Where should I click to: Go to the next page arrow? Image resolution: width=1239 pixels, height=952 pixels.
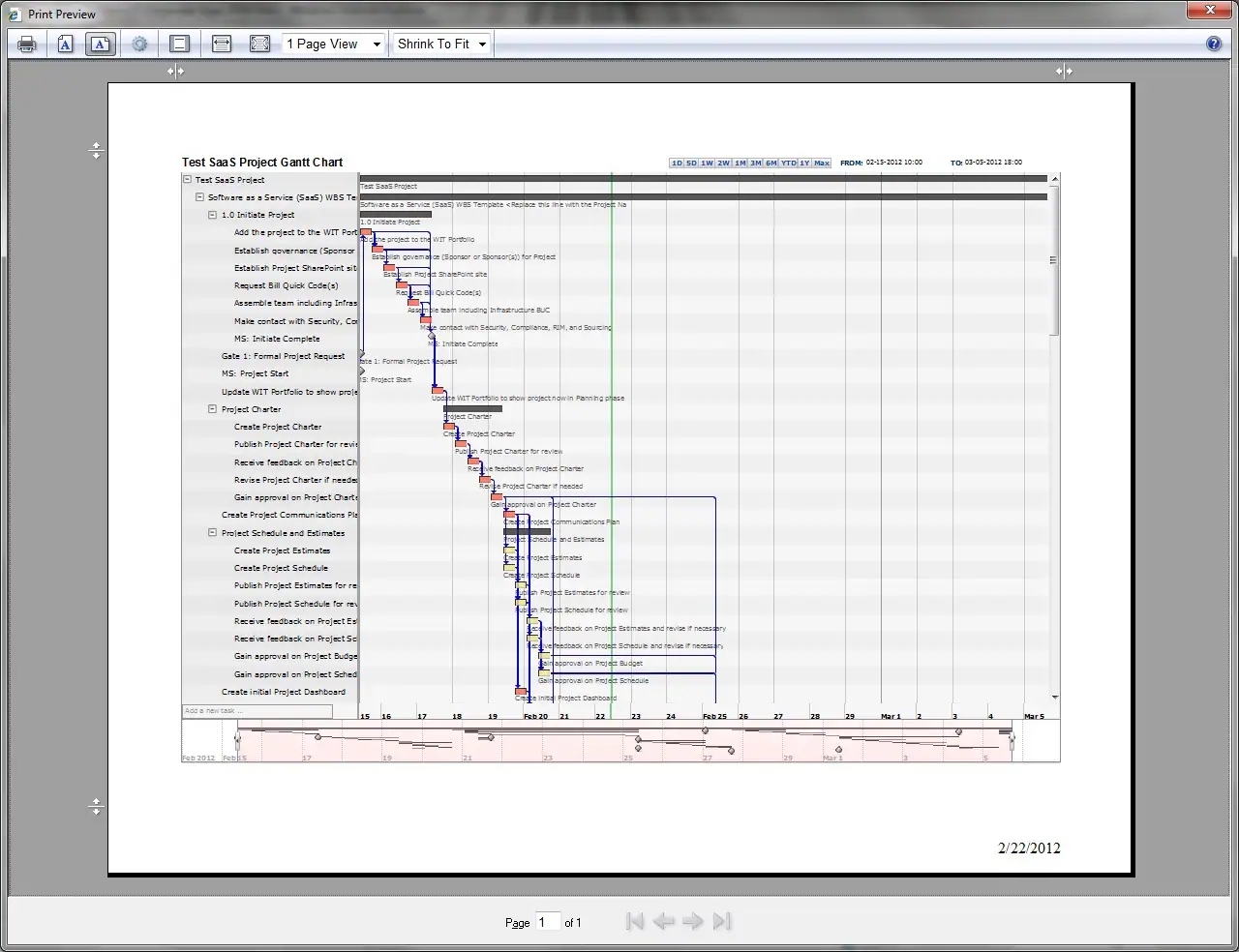click(692, 921)
